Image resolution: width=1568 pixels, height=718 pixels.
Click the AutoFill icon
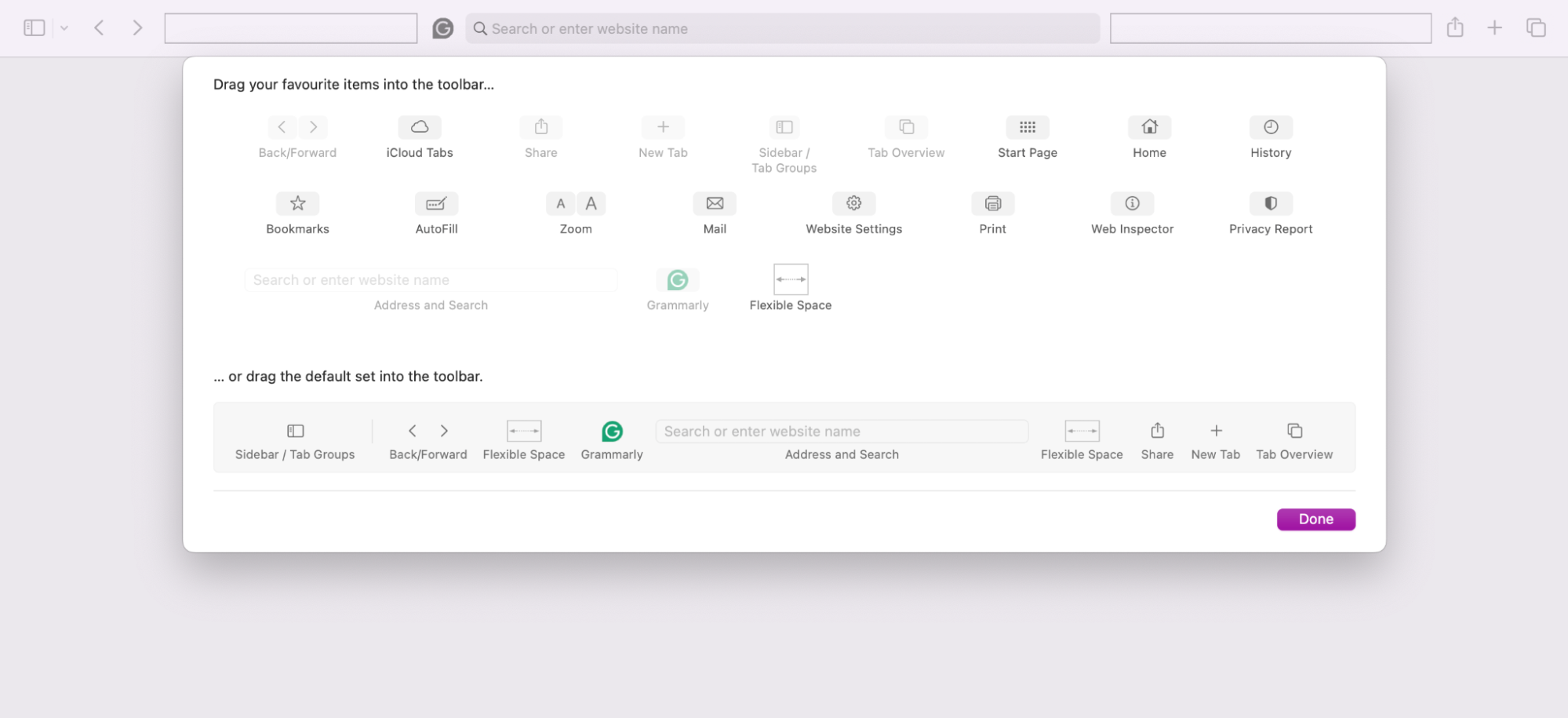[436, 202]
